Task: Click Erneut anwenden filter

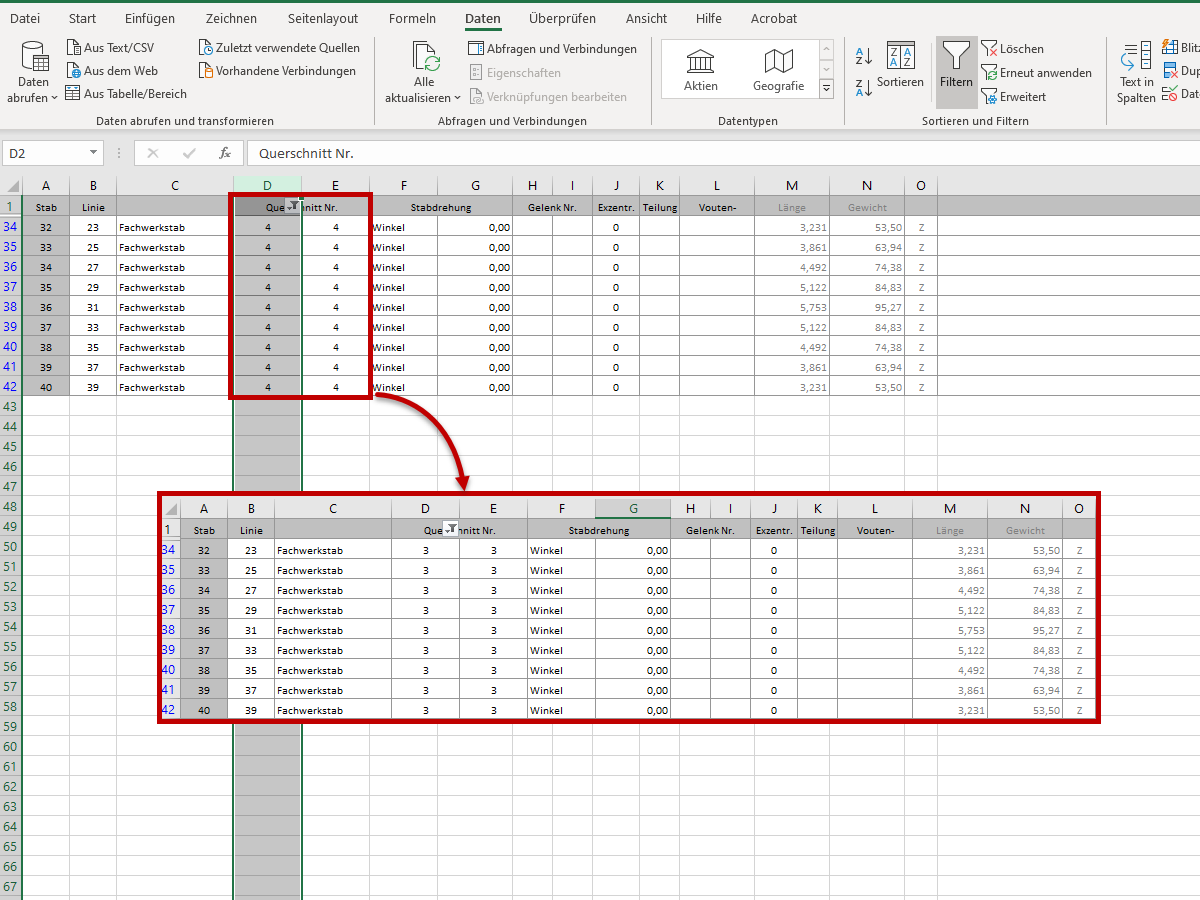Action: coord(1037,73)
